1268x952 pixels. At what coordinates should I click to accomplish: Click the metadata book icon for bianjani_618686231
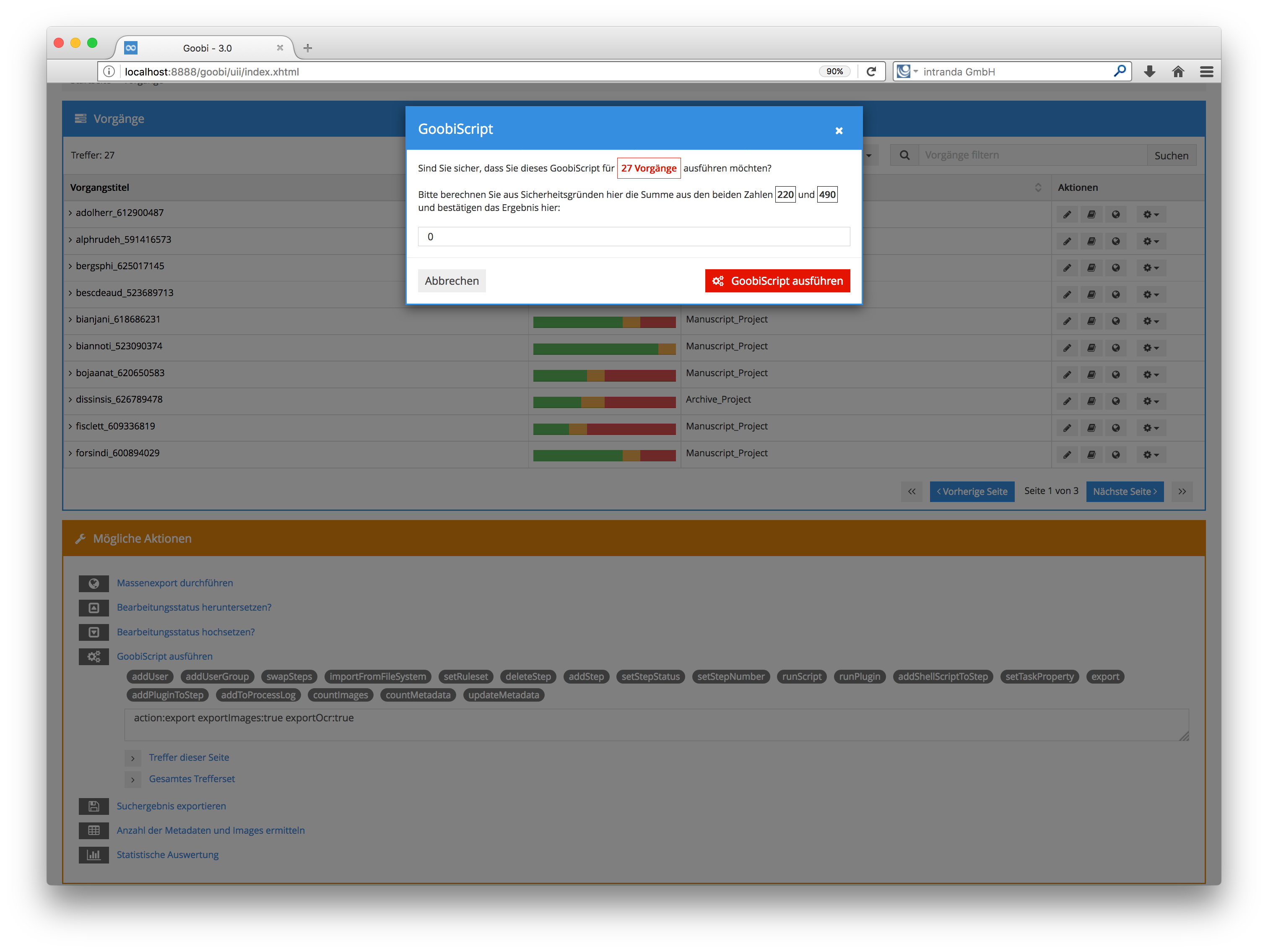click(1091, 321)
